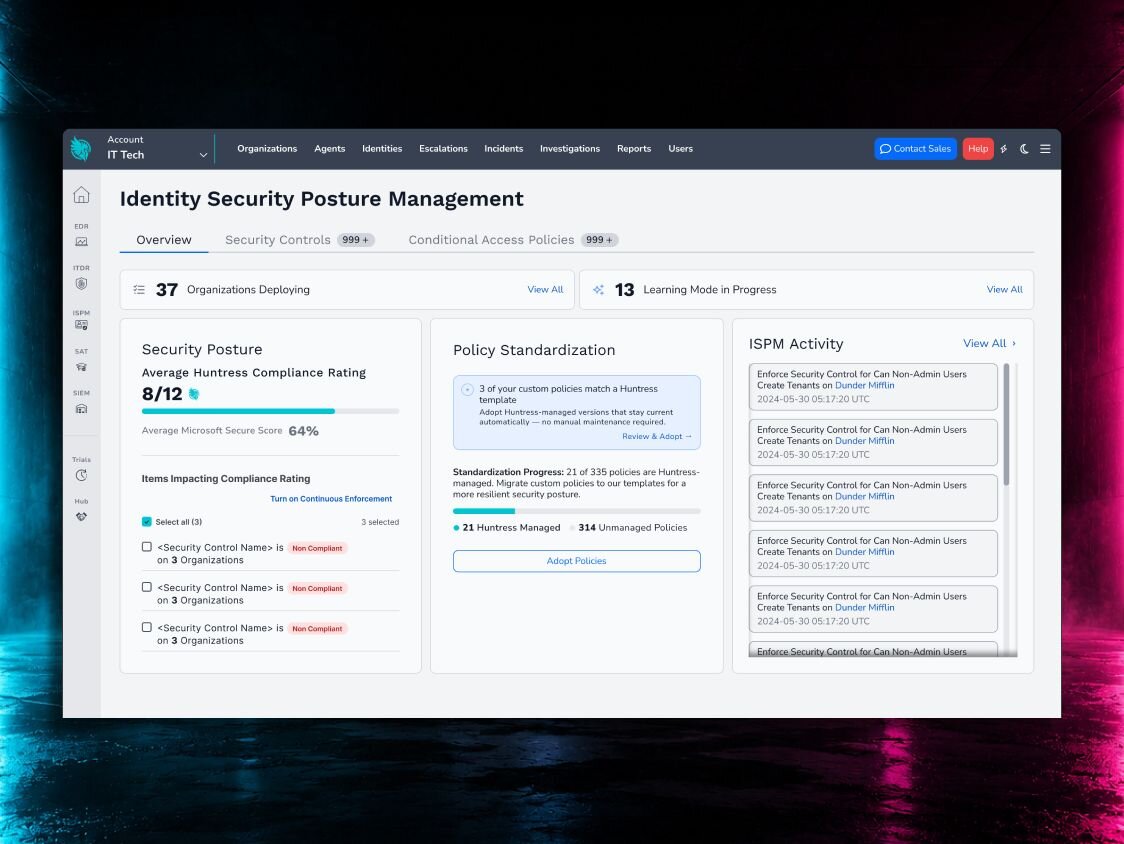Click the 314 Unmanaged Policies legend item
This screenshot has width=1124, height=844.
[629, 528]
